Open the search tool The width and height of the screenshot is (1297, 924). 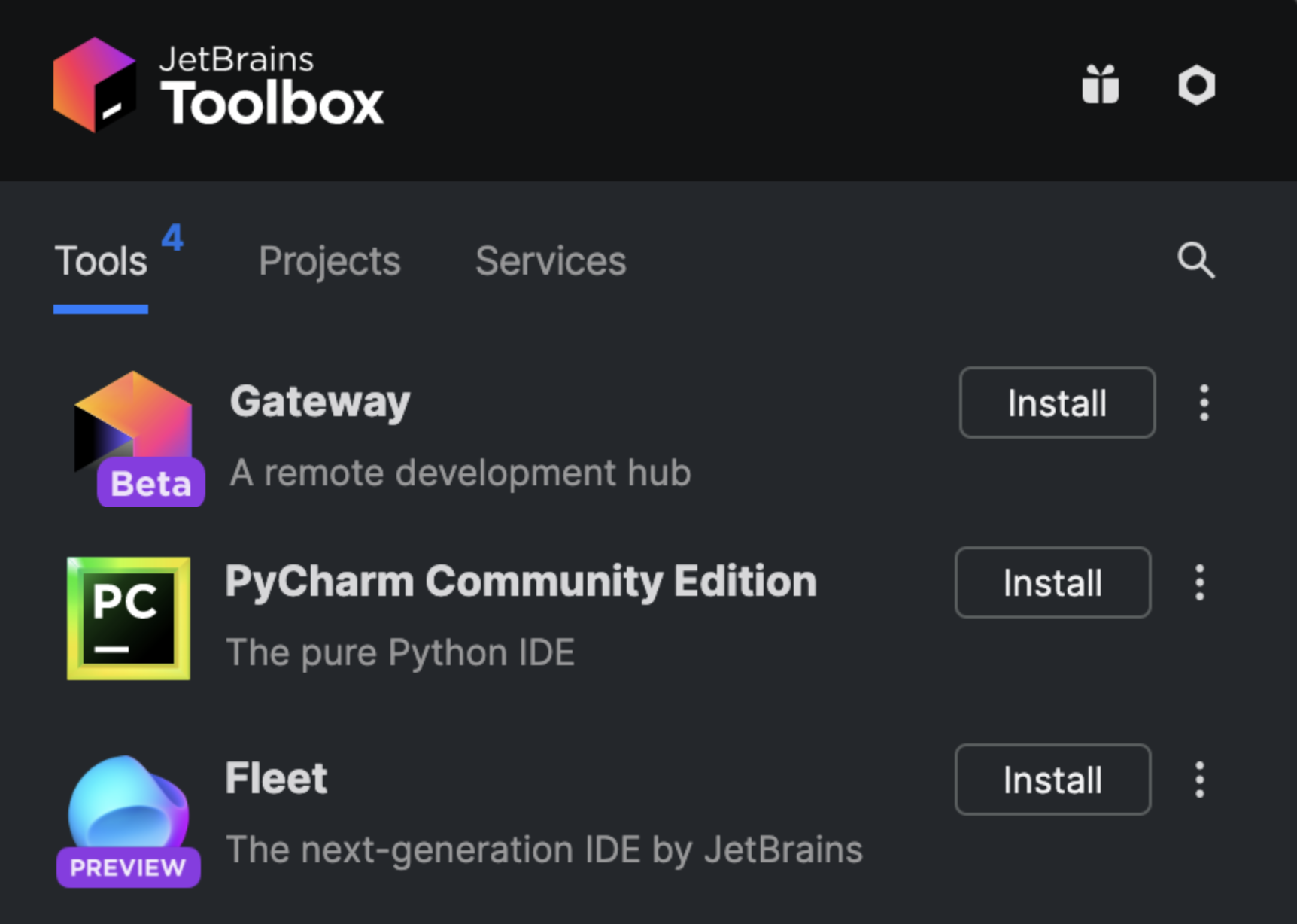point(1196,261)
